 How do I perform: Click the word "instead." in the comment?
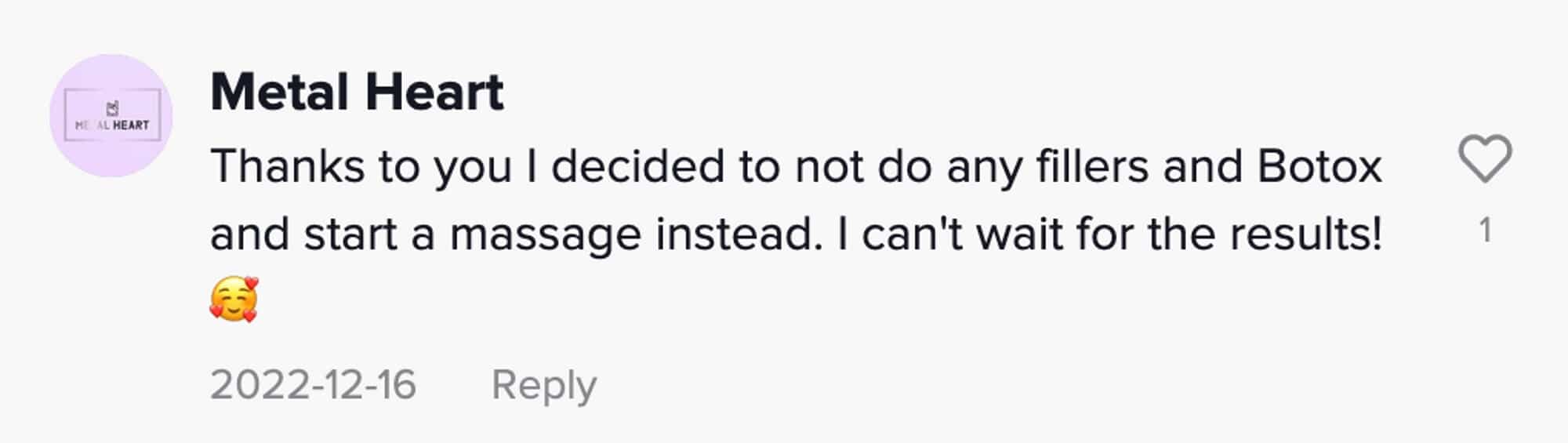(x=739, y=234)
